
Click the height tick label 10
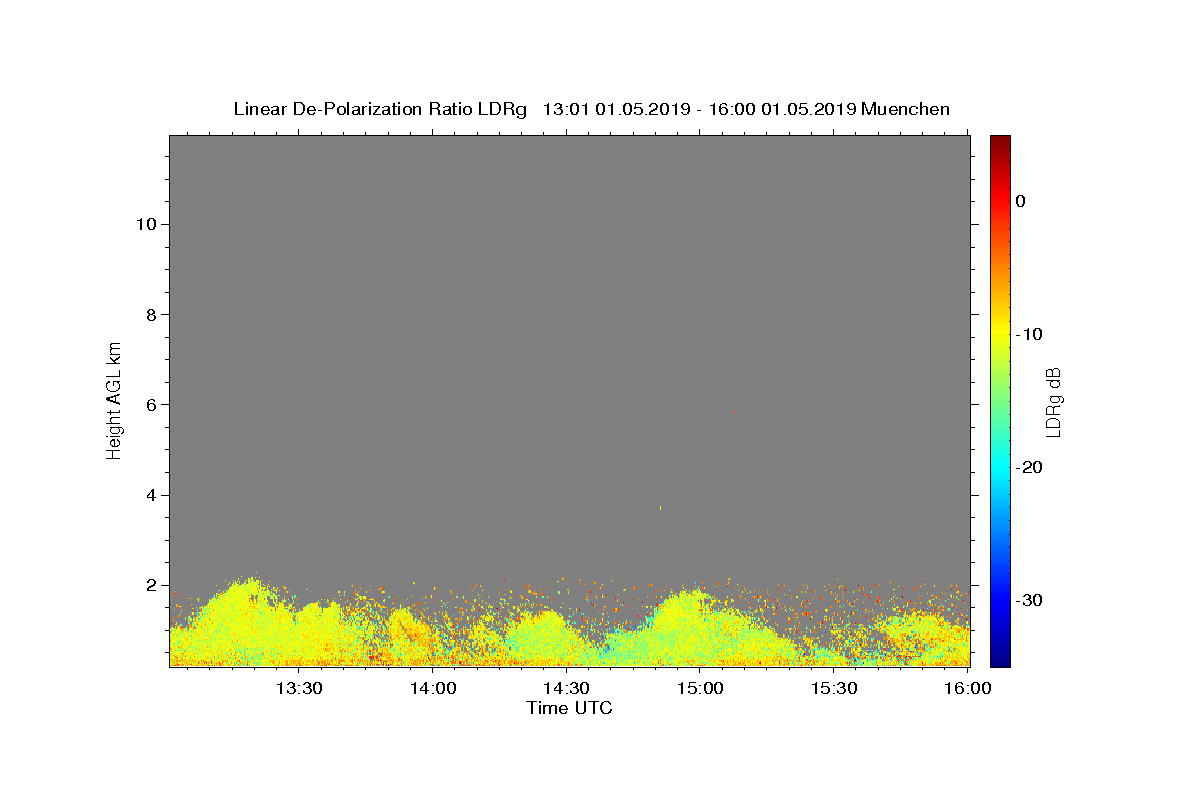point(146,224)
